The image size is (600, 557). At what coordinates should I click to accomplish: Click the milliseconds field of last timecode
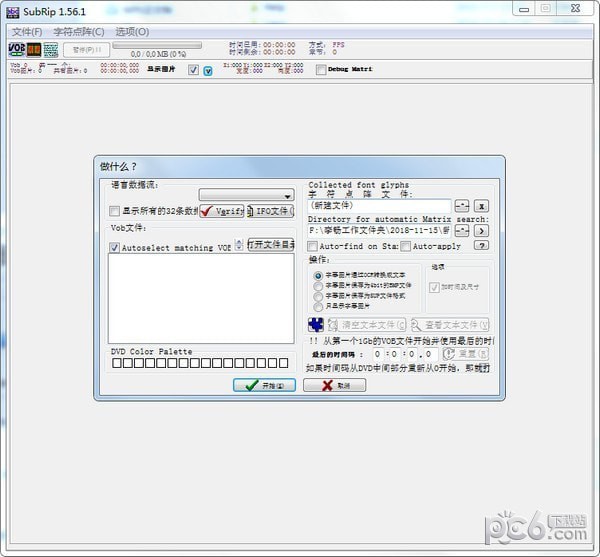click(430, 354)
